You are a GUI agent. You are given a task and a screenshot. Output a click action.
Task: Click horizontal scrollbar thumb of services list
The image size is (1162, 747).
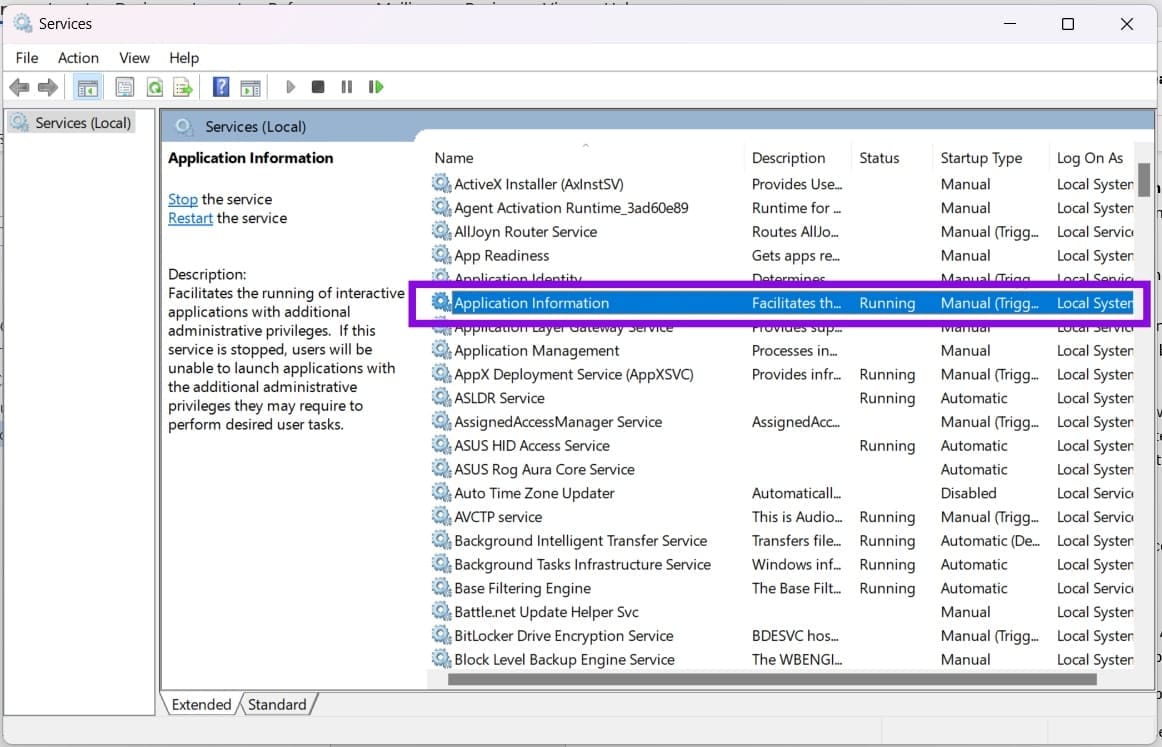[x=772, y=679]
